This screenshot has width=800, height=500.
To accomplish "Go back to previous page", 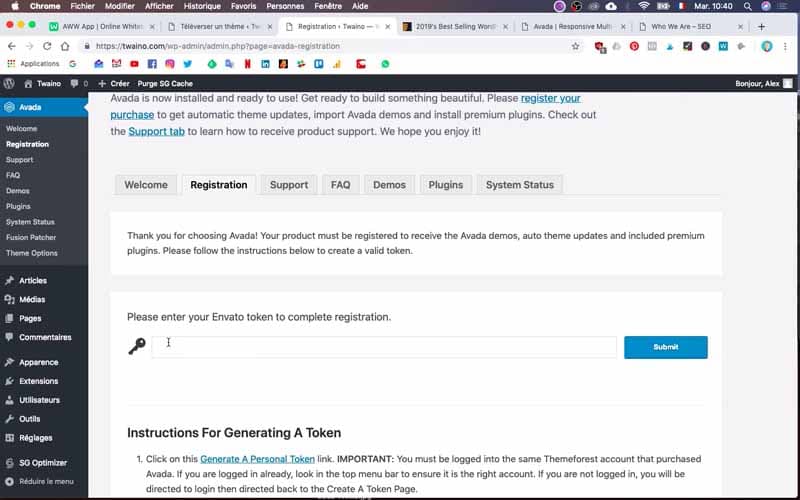I will pos(12,46).
